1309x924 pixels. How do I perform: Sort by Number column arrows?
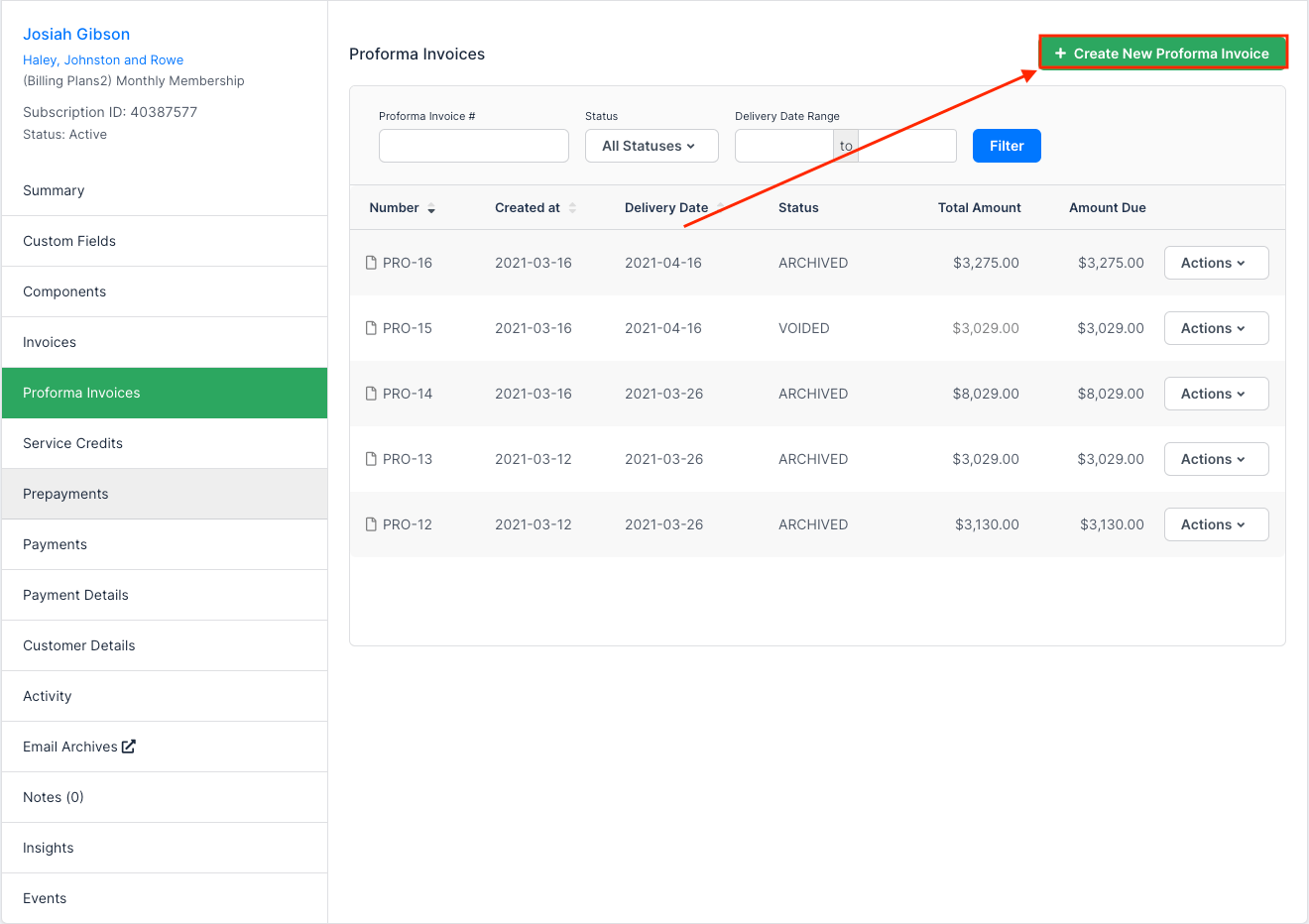(431, 208)
